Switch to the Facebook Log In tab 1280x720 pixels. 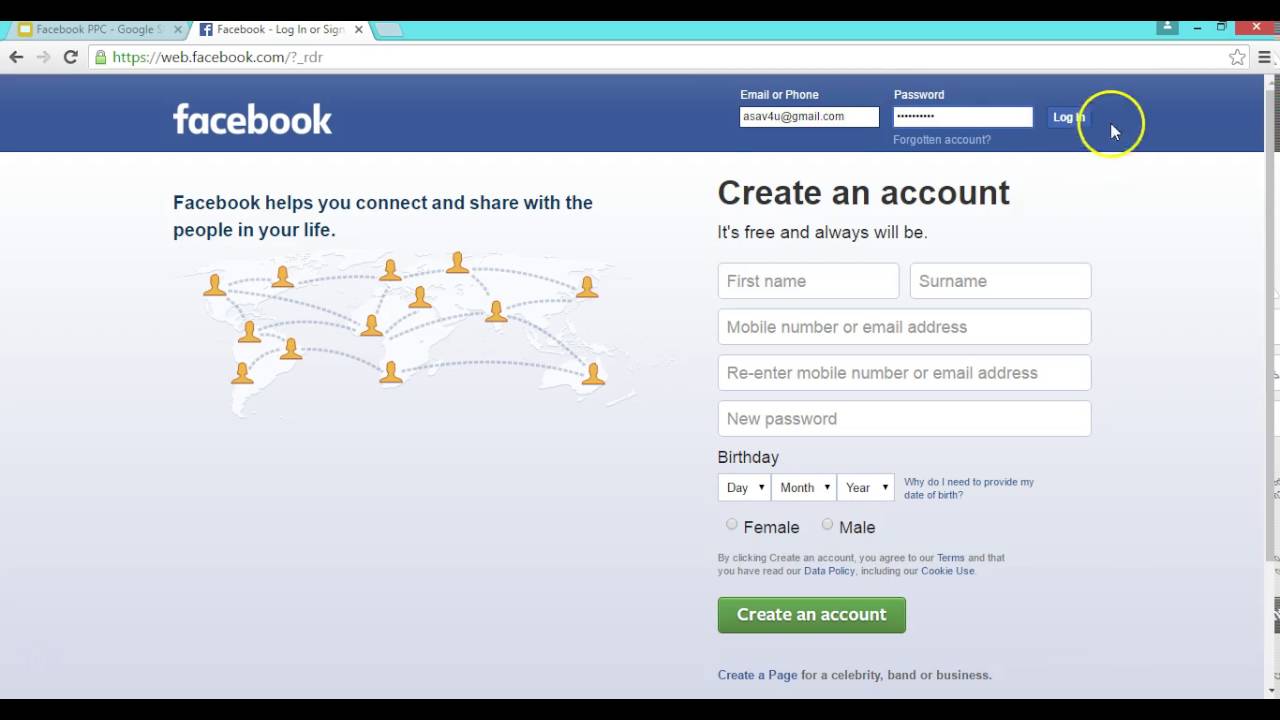(279, 30)
